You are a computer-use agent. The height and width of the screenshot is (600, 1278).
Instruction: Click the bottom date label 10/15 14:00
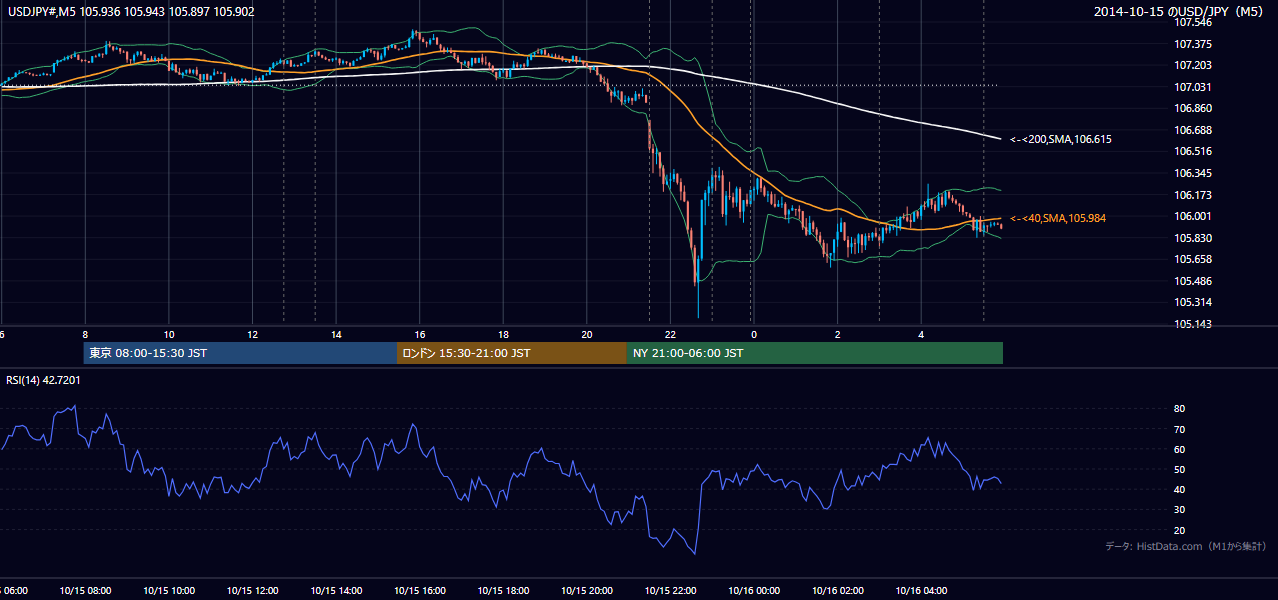pyautogui.click(x=336, y=591)
